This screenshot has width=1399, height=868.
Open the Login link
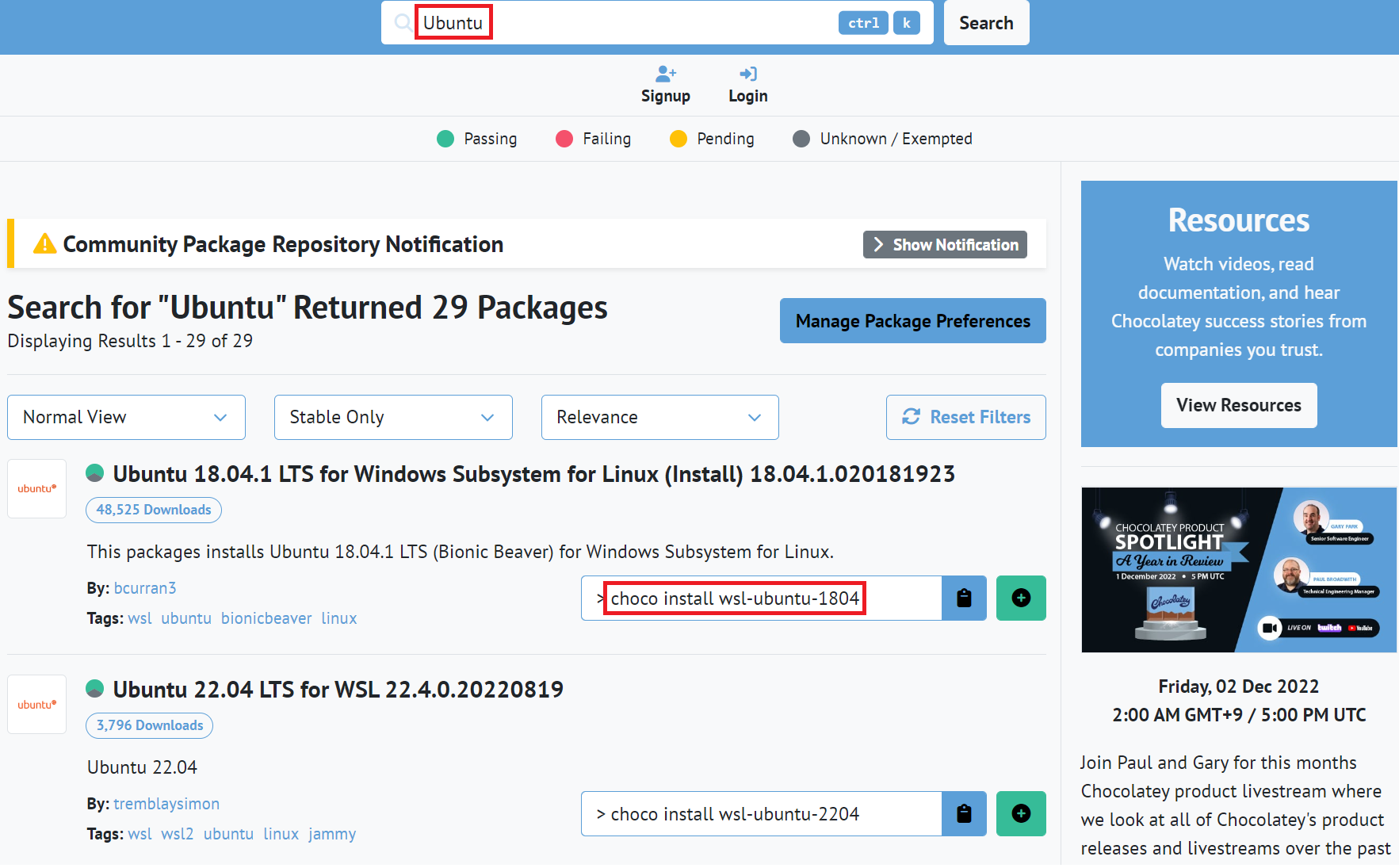748,85
